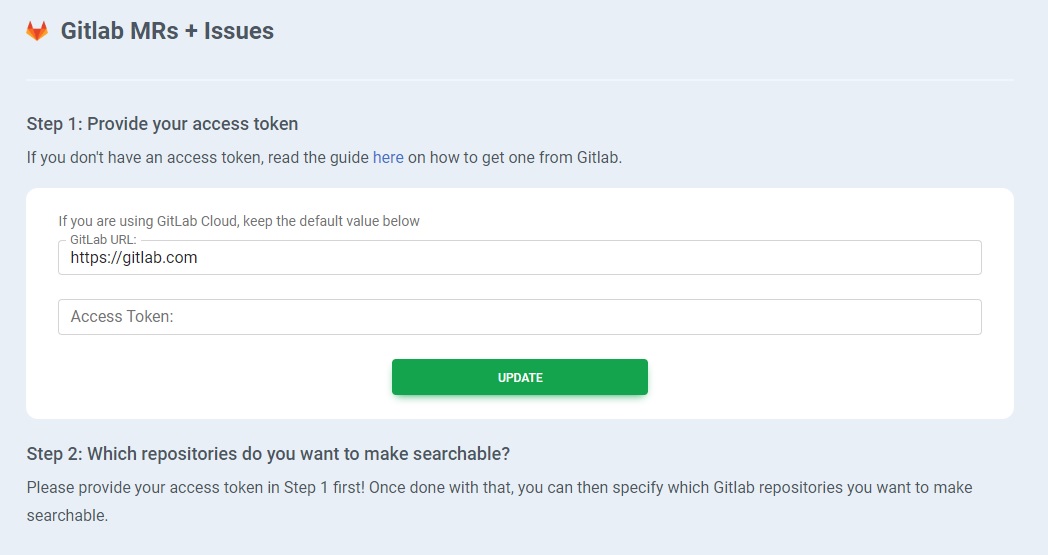1048x555 pixels.
Task: Open the "here" access token guide link
Action: (x=388, y=157)
